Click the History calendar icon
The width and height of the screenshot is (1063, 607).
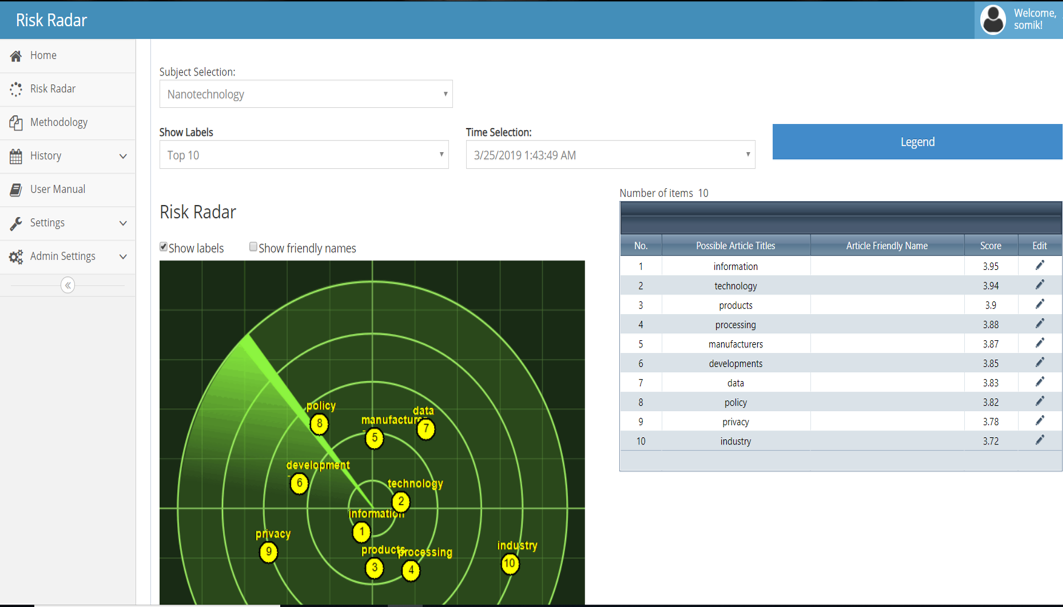tap(16, 156)
